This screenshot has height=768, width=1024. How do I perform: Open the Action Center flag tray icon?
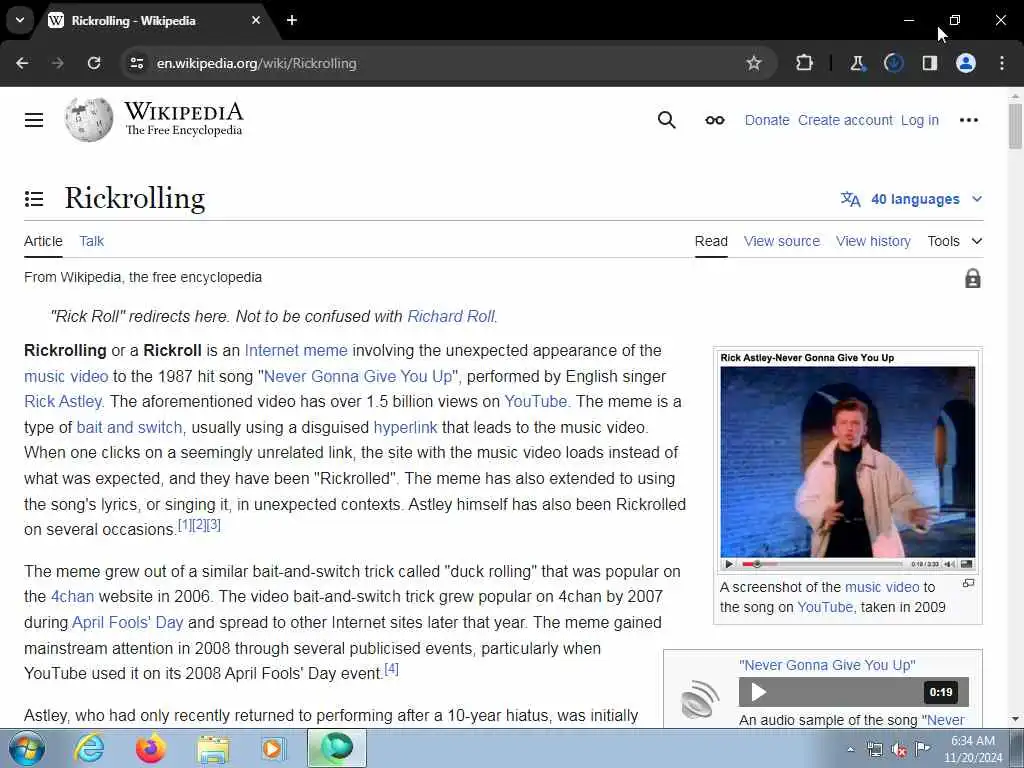point(922,749)
